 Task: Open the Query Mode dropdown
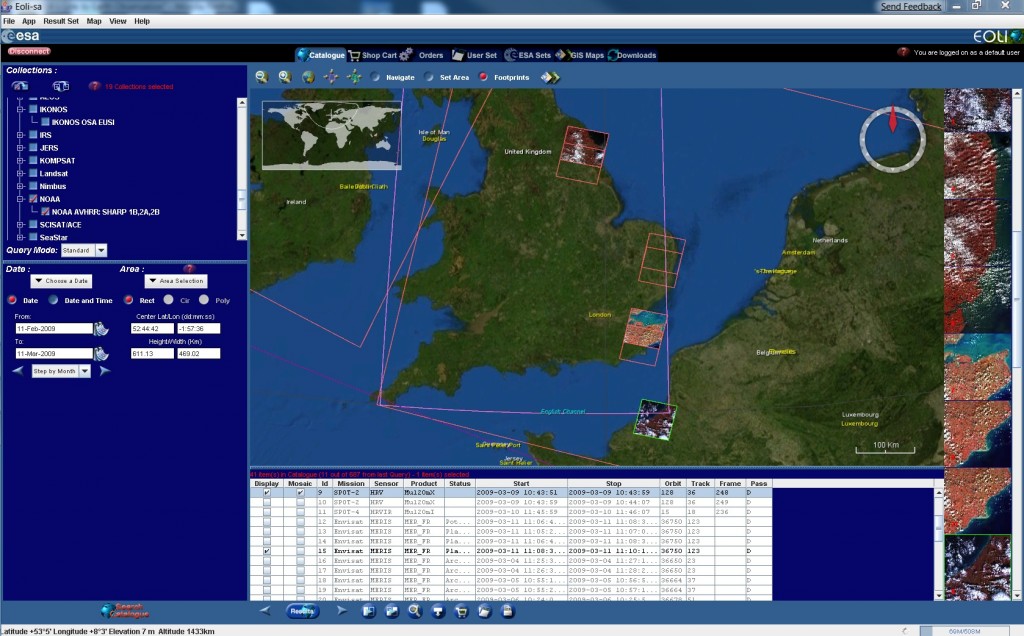click(x=102, y=250)
